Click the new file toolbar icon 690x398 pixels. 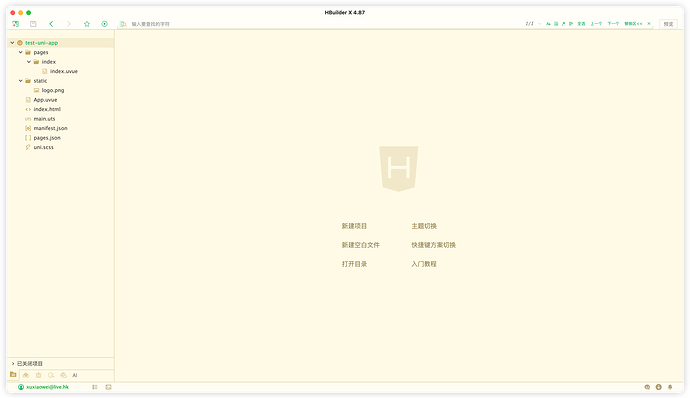pyautogui.click(x=16, y=24)
